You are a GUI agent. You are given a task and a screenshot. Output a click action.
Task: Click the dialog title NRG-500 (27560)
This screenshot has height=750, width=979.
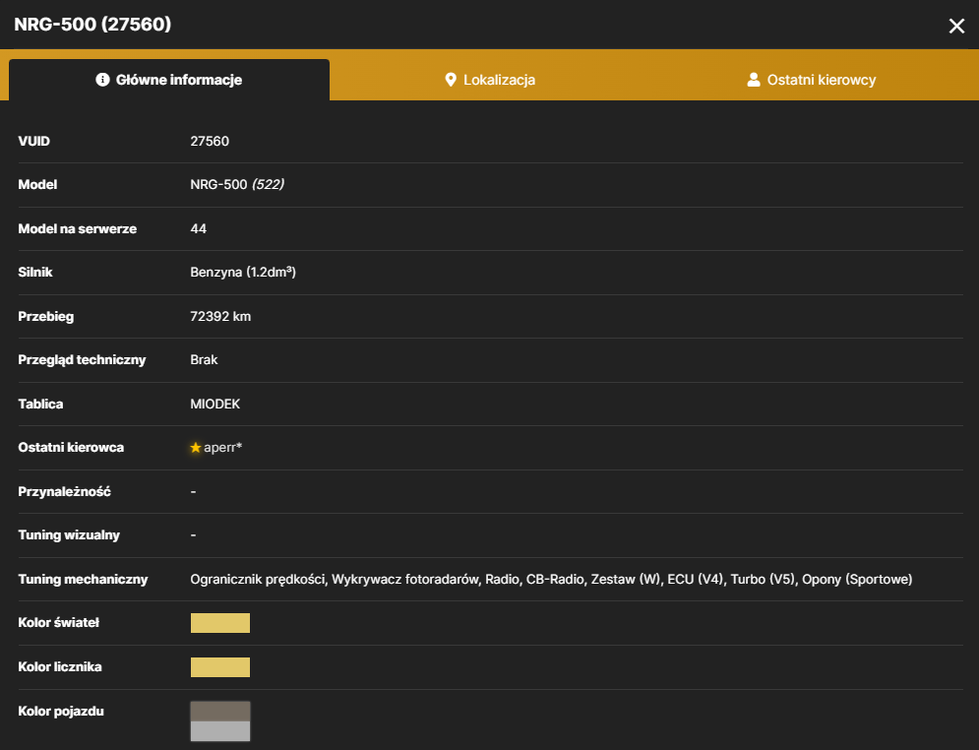(x=92, y=24)
